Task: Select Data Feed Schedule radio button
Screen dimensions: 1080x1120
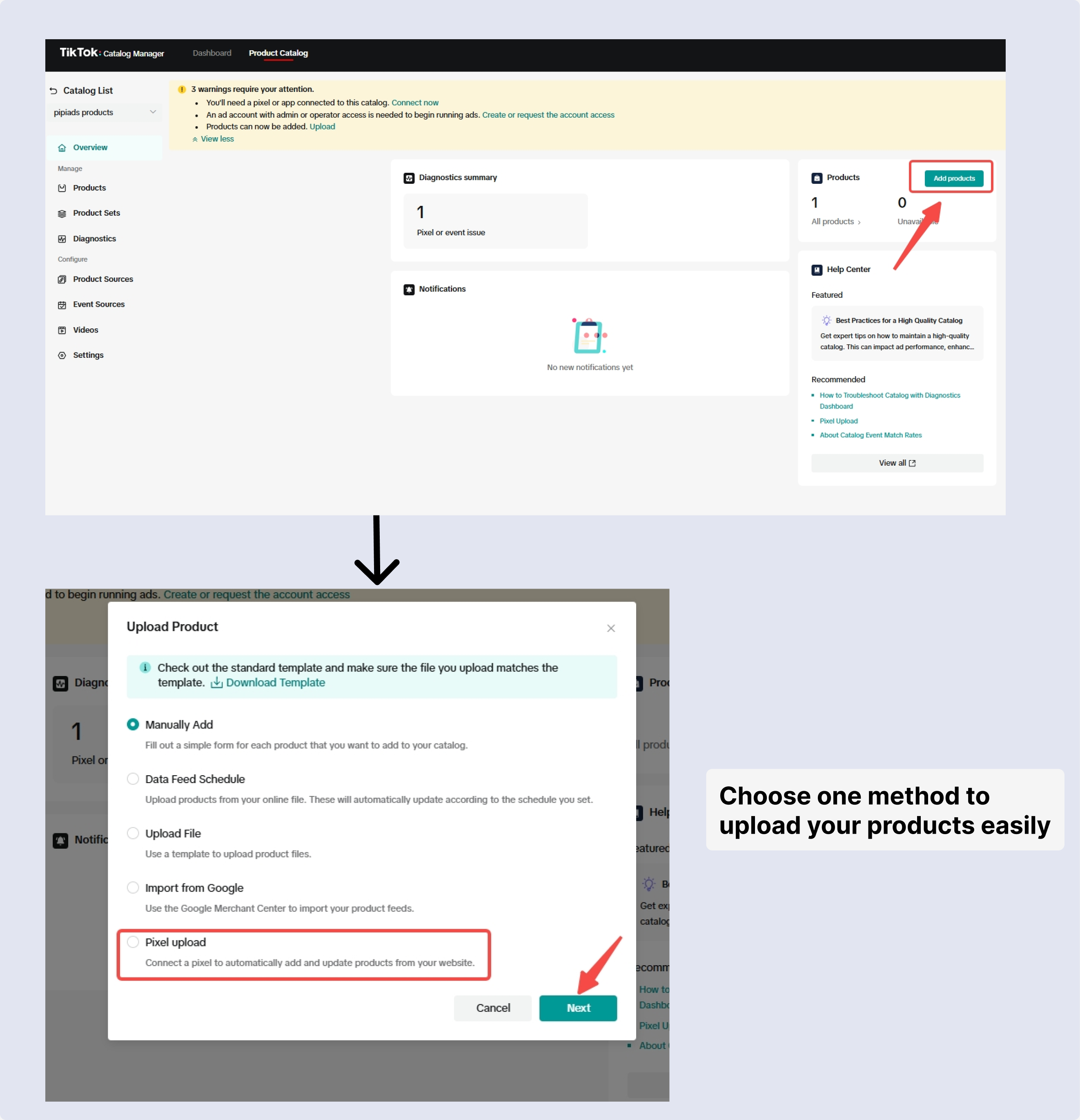Action: [x=133, y=779]
